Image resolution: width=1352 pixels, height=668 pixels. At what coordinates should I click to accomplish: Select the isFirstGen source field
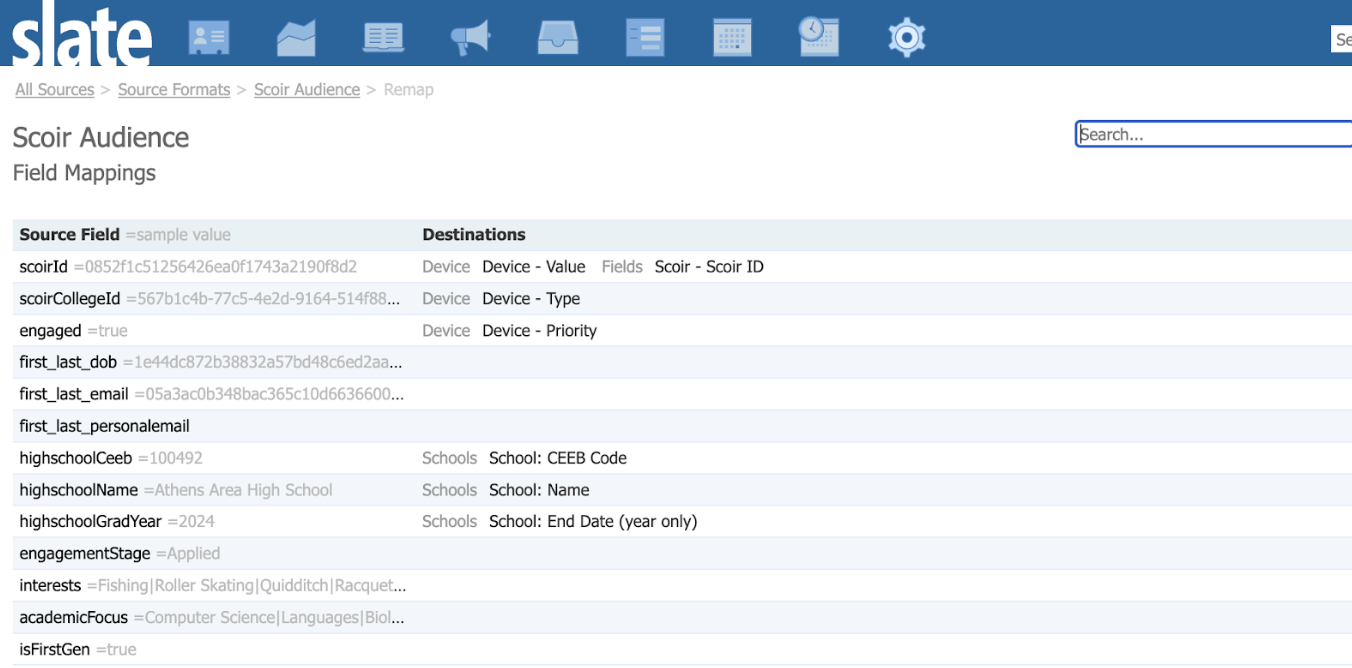(x=54, y=650)
